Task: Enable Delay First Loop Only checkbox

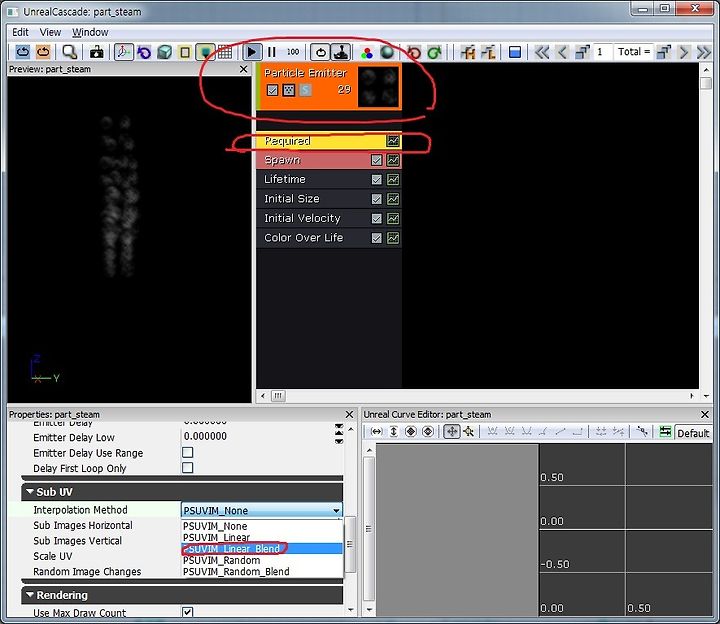Action: pyautogui.click(x=187, y=468)
